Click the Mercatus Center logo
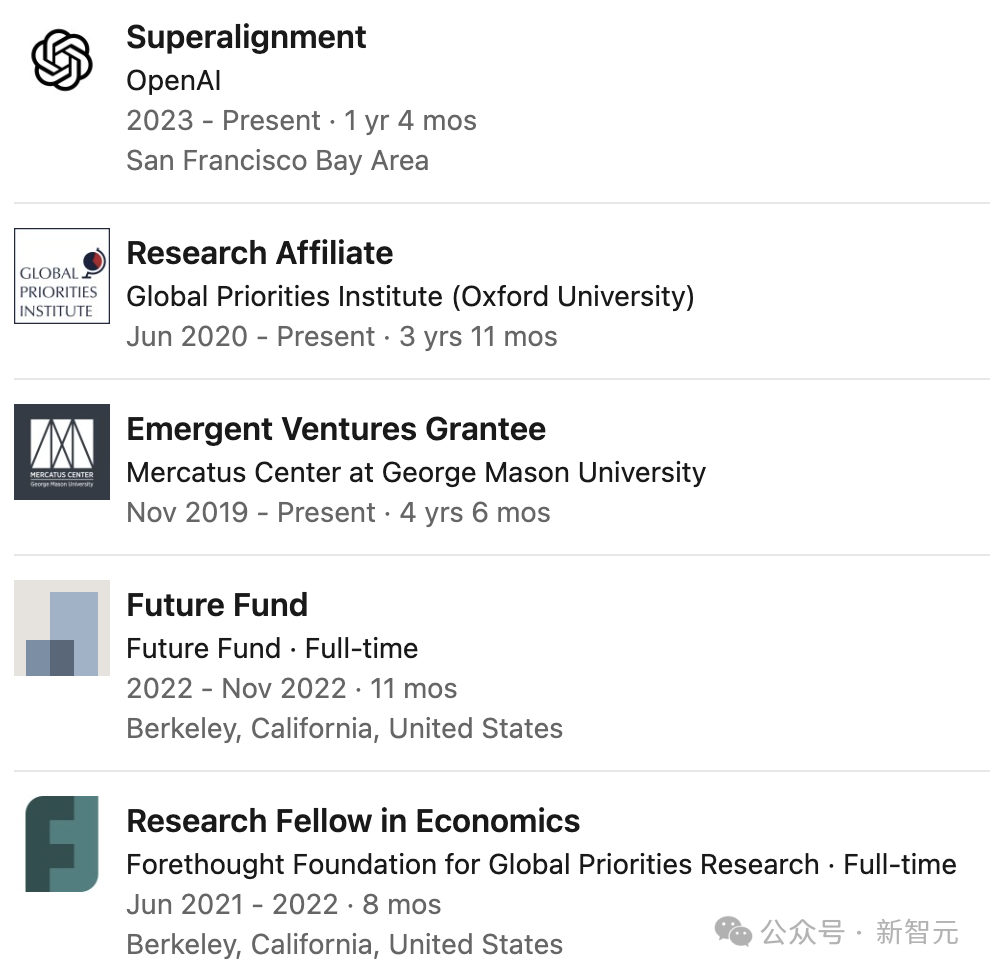This screenshot has height=972, width=990. tap(62, 452)
